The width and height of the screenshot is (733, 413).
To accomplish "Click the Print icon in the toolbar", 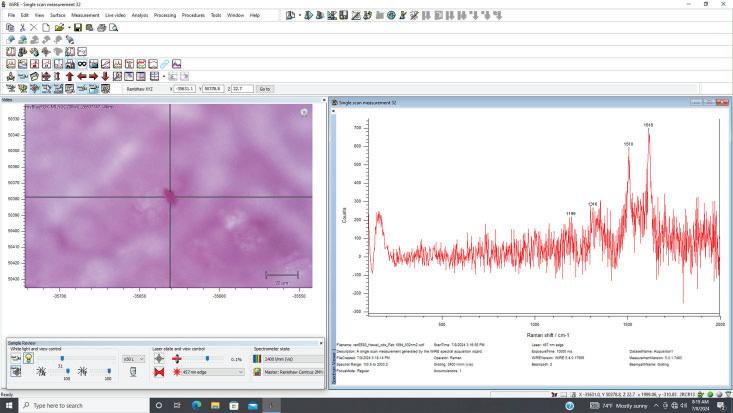I will point(101,28).
